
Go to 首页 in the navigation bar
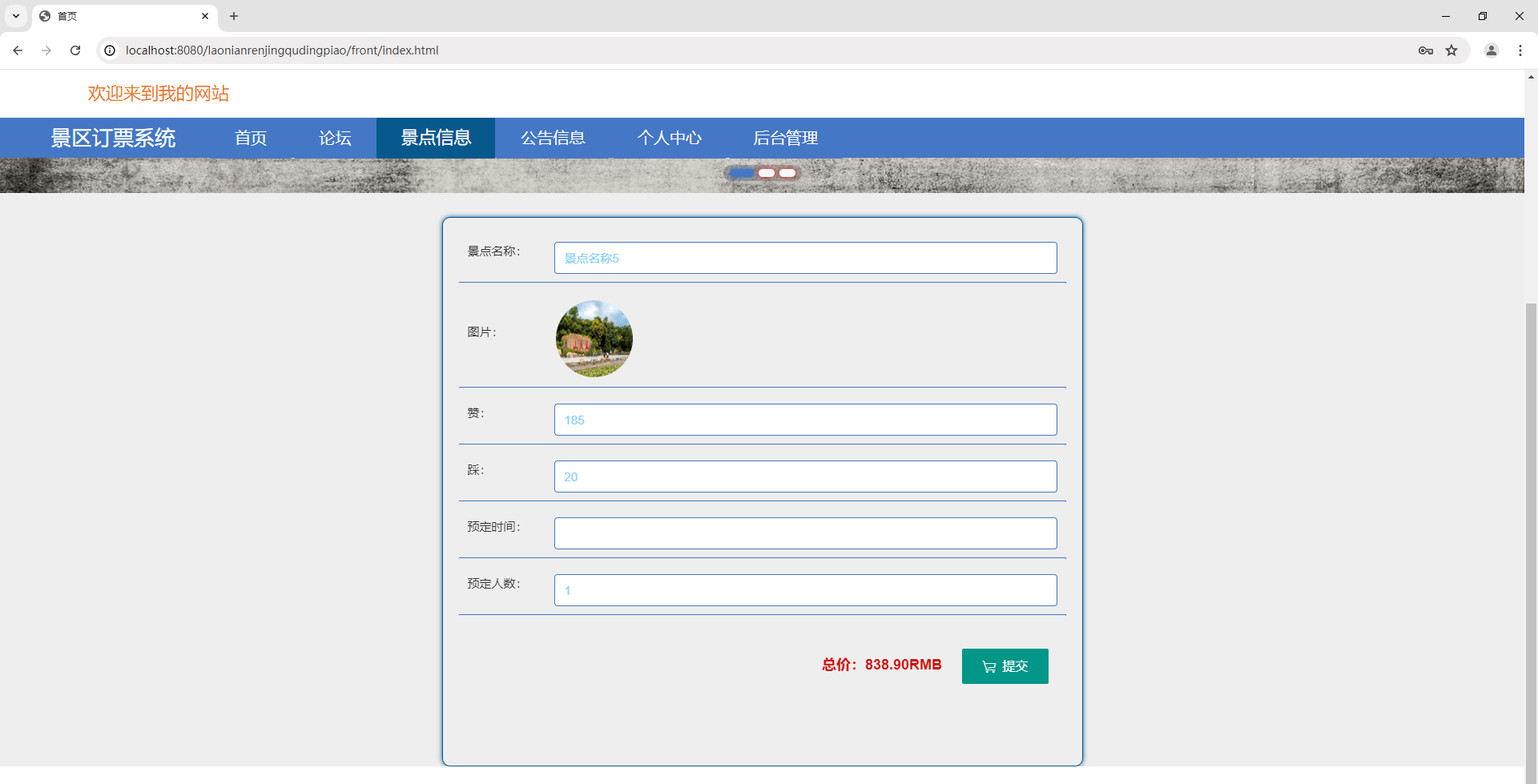(x=251, y=138)
